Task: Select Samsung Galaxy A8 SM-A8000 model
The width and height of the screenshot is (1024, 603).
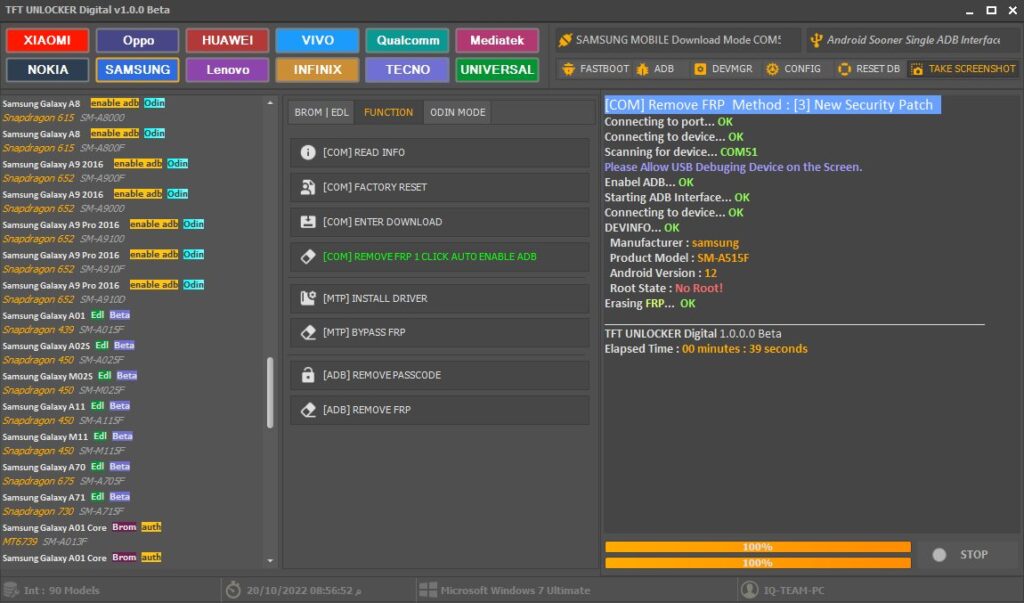Action: [133, 110]
